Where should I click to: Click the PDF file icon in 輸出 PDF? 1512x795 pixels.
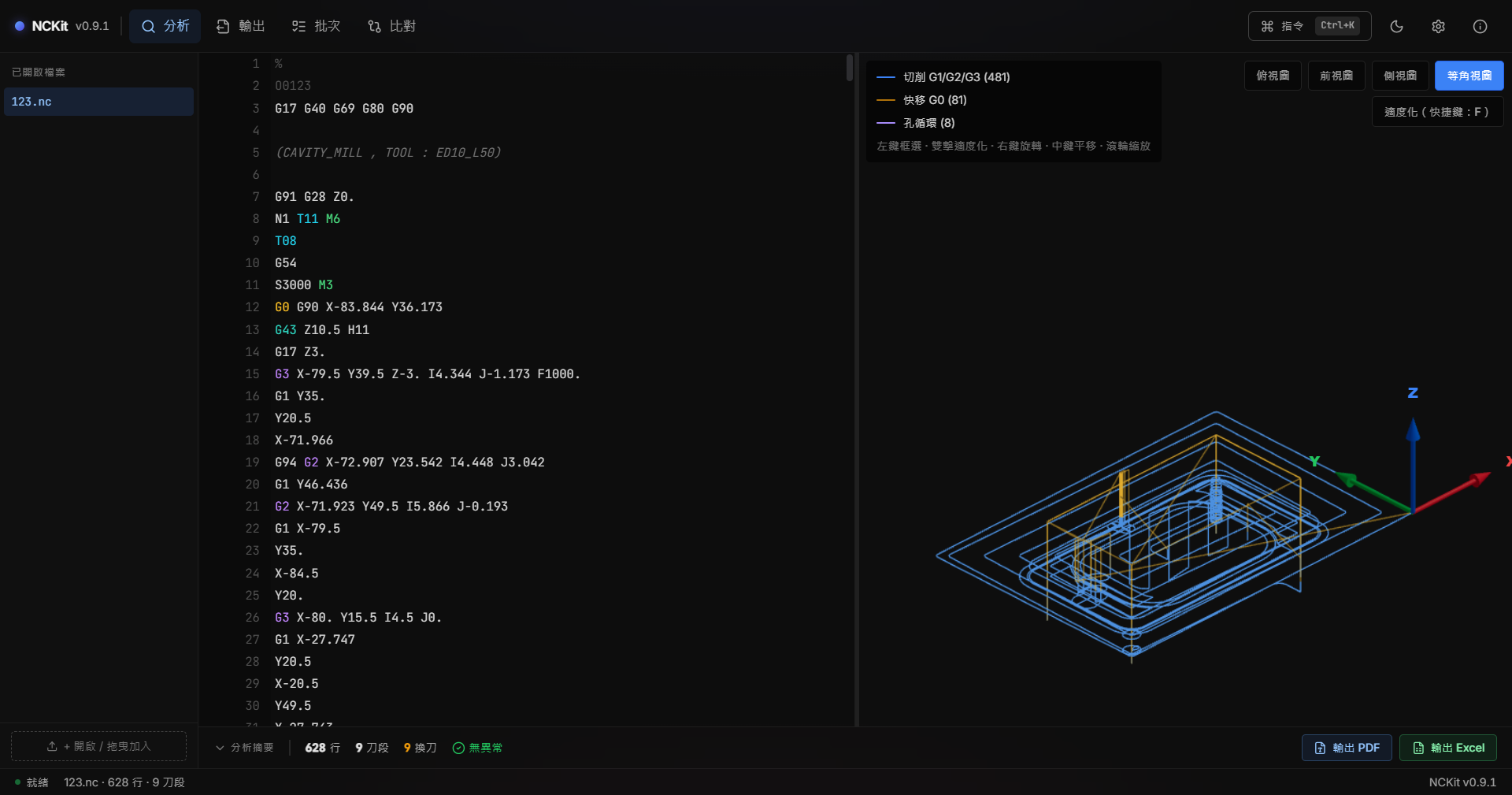pyautogui.click(x=1321, y=748)
